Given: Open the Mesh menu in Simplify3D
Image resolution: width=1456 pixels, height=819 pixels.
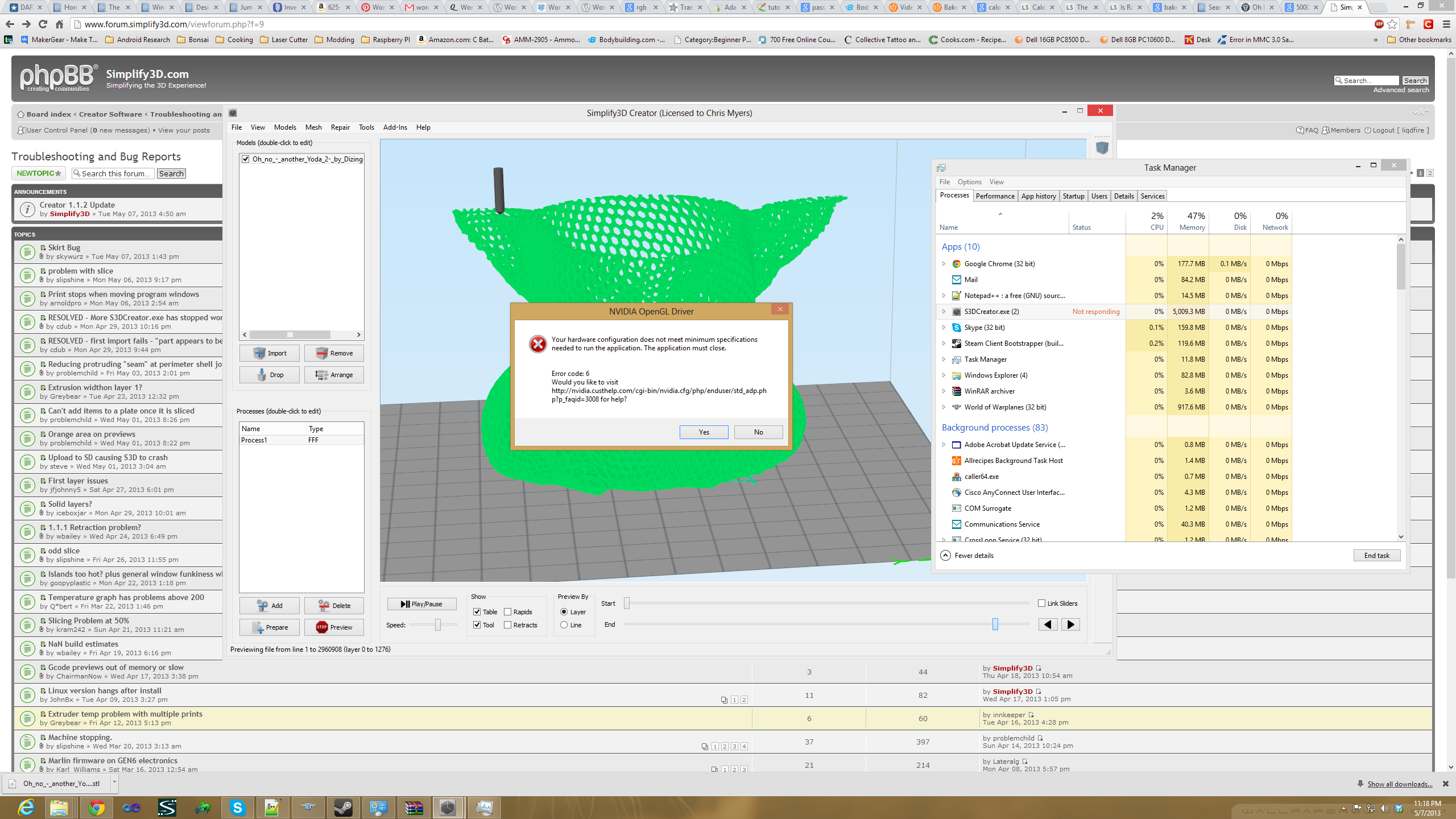Looking at the screenshot, I should point(313,127).
